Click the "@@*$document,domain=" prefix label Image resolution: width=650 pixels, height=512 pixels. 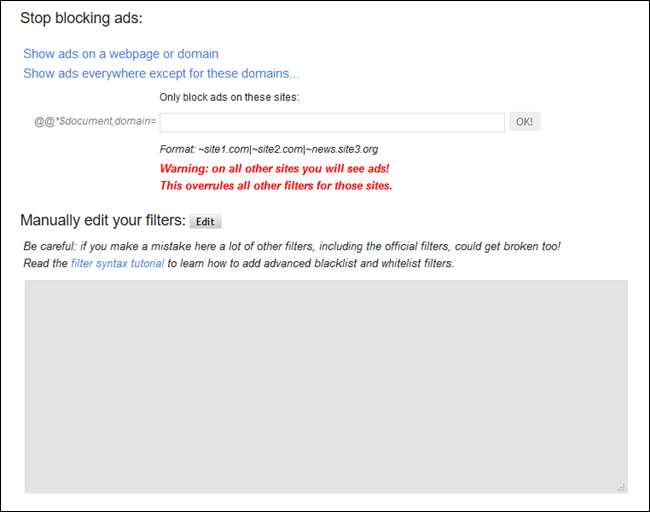tap(94, 122)
